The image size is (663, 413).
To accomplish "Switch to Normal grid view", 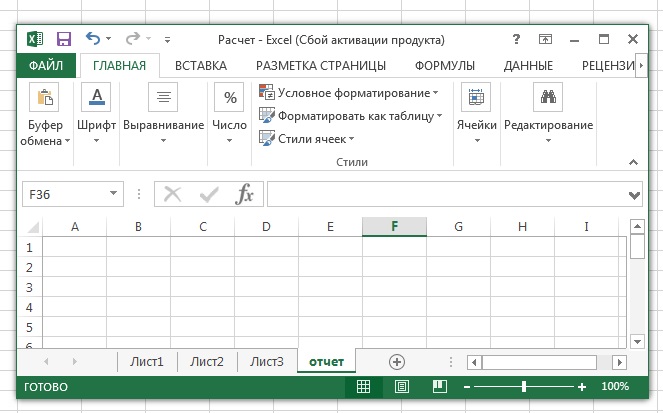I will tap(364, 386).
